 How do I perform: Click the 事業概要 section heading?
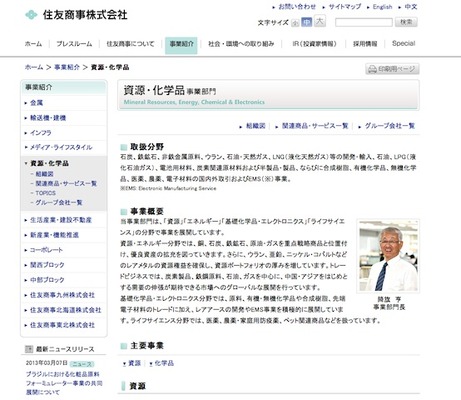coord(147,211)
